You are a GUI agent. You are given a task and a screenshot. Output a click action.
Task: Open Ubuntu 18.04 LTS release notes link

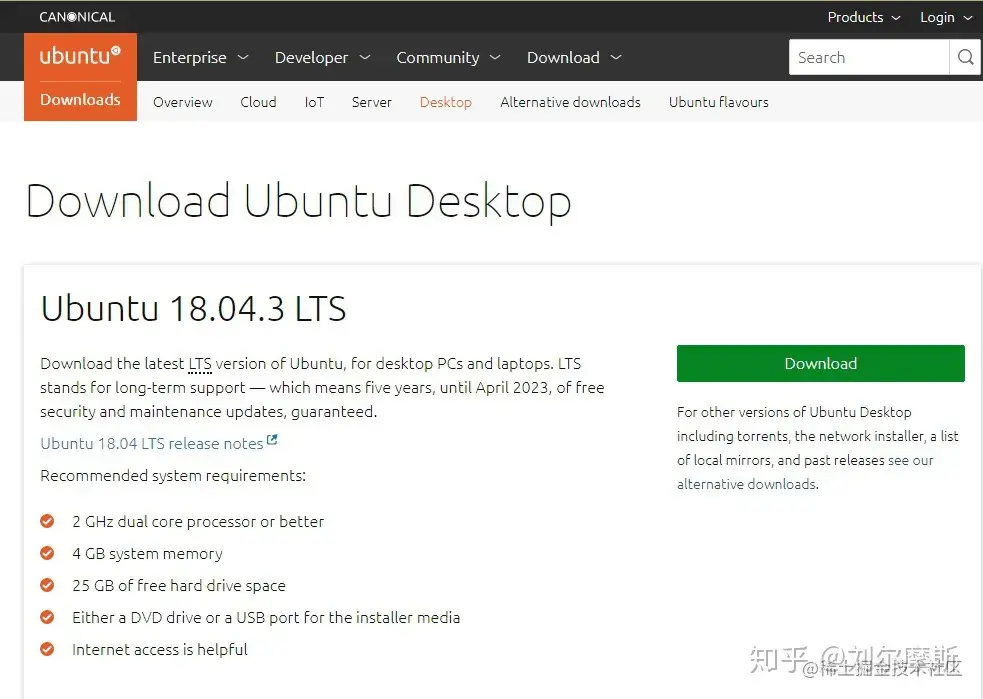coord(152,443)
